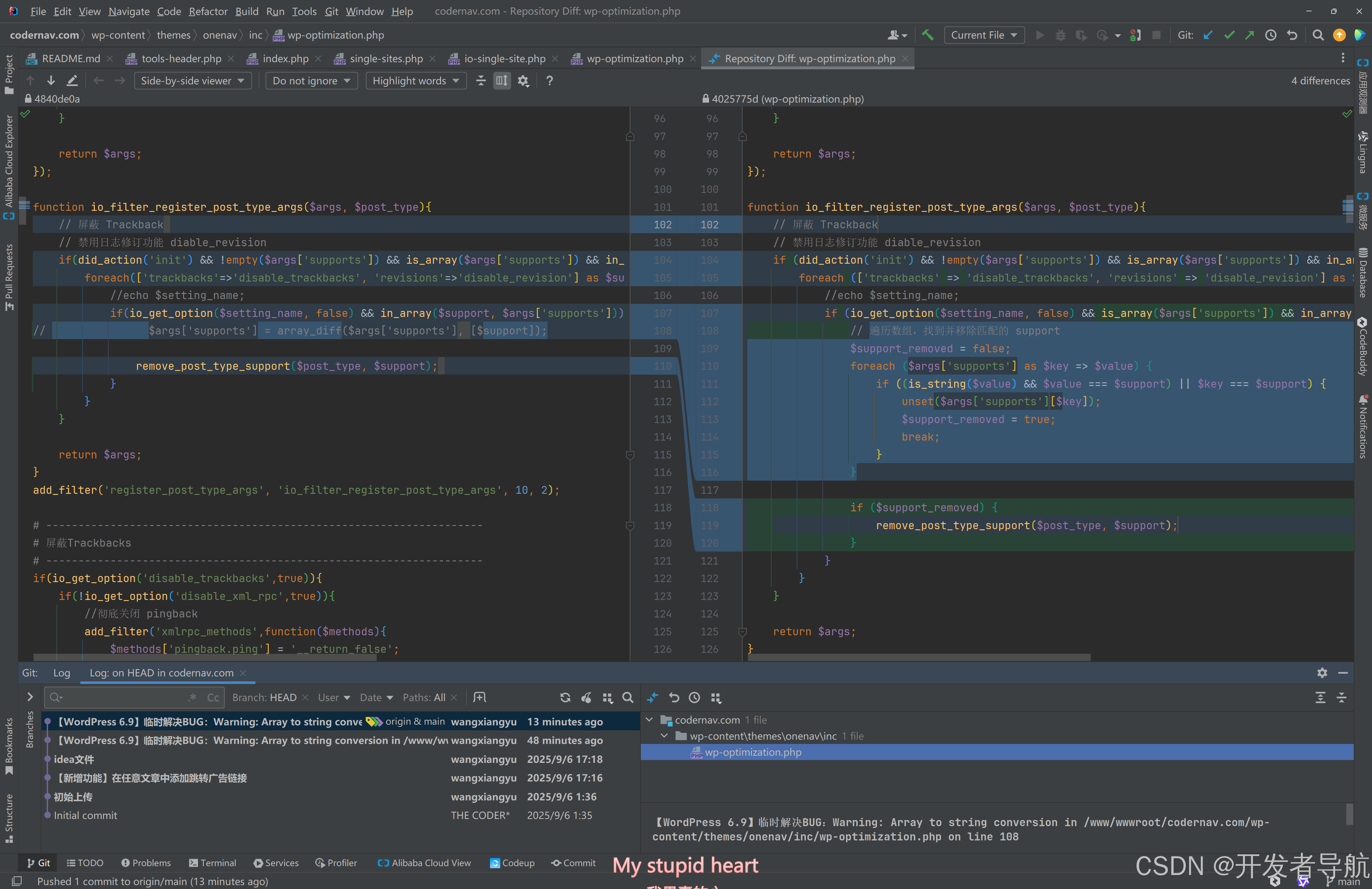The height and width of the screenshot is (889, 1372).
Task: Click the stop-with-bug listen debug icon
Action: pos(1136,35)
